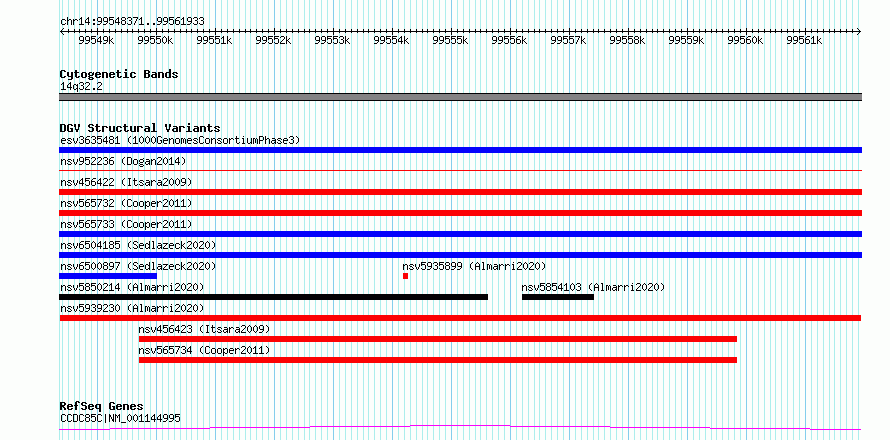Click the 99554k ruler tick label

[x=392, y=40]
